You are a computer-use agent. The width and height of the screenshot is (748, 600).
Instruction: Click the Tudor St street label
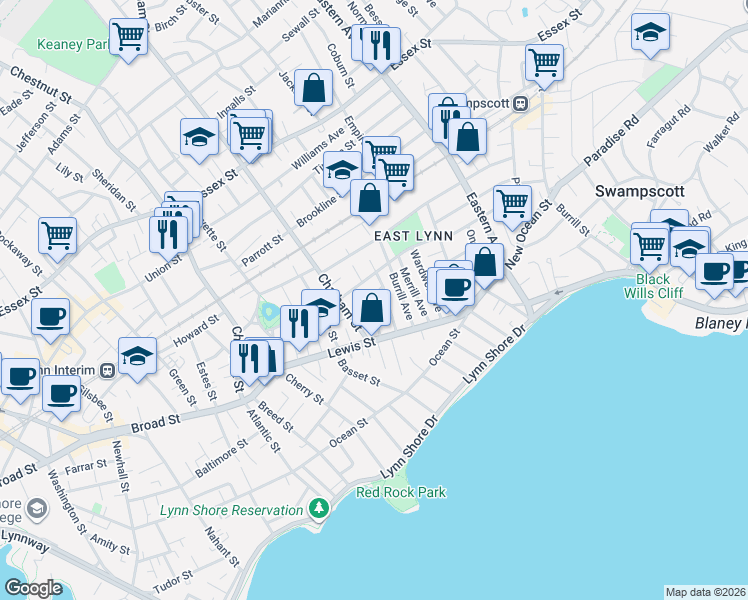click(173, 582)
